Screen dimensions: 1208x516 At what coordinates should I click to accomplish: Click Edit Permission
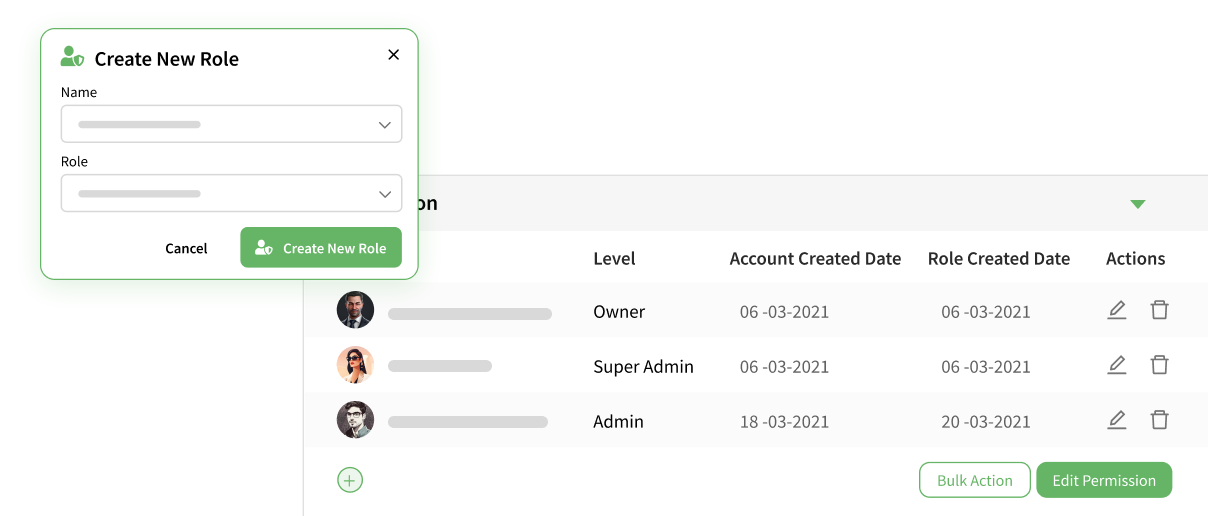click(1103, 480)
